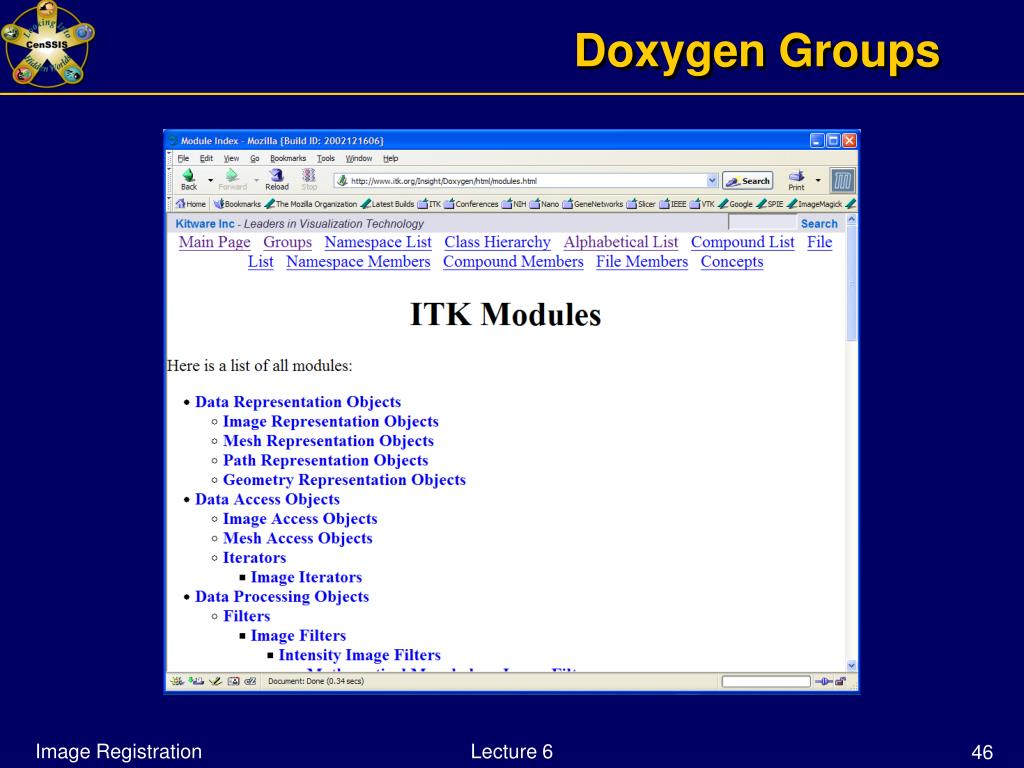Follow the Groups navigation link
This screenshot has height=768, width=1024.
[x=287, y=242]
